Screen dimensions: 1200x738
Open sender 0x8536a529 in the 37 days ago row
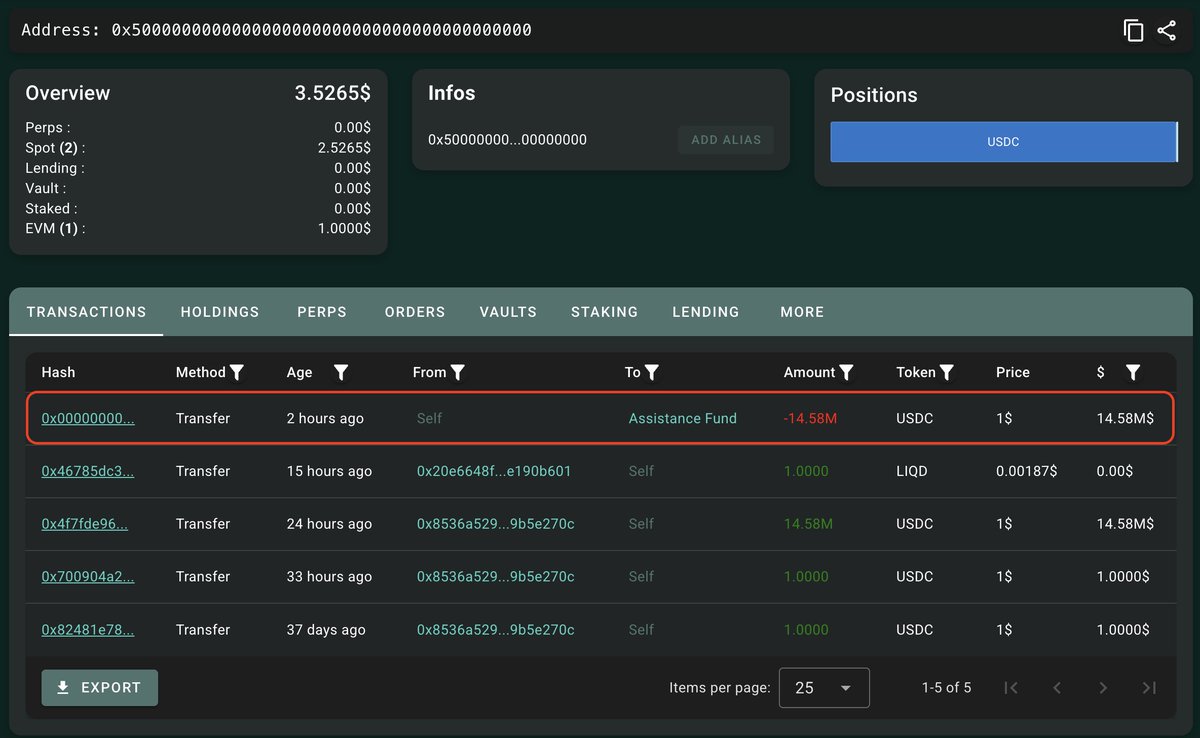pos(496,630)
